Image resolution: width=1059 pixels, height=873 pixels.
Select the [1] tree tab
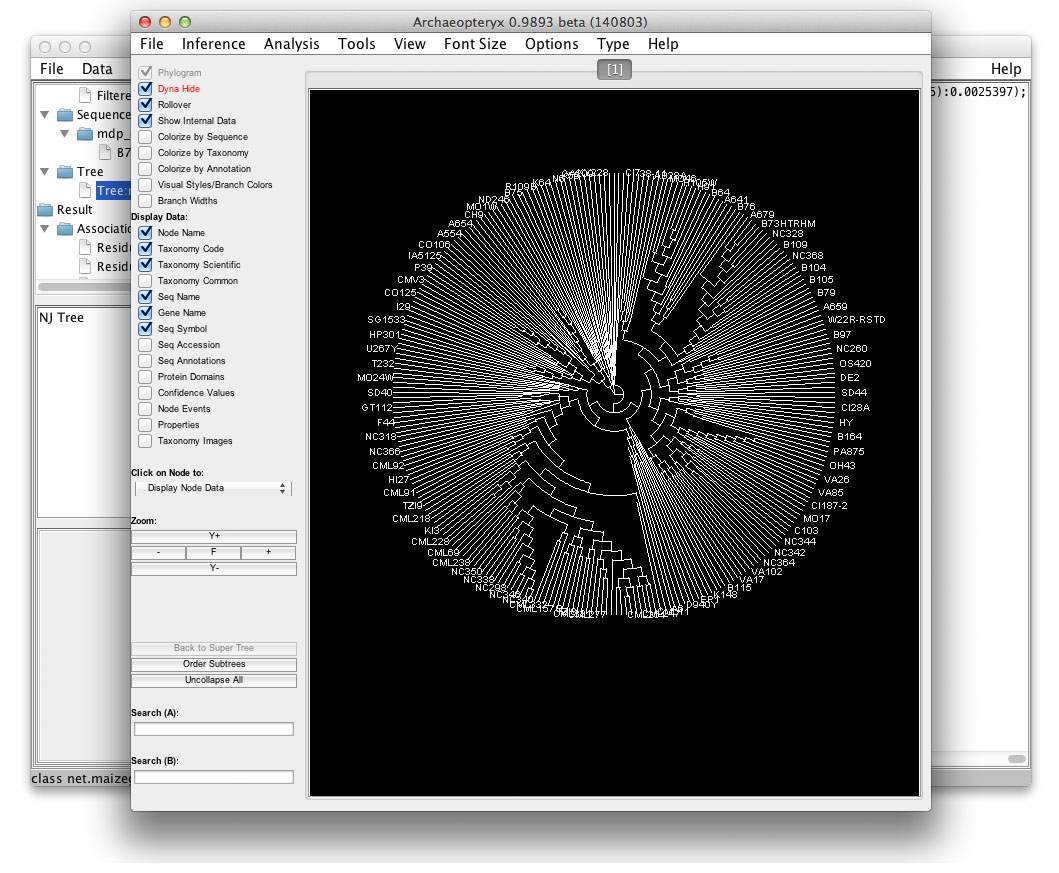click(614, 70)
